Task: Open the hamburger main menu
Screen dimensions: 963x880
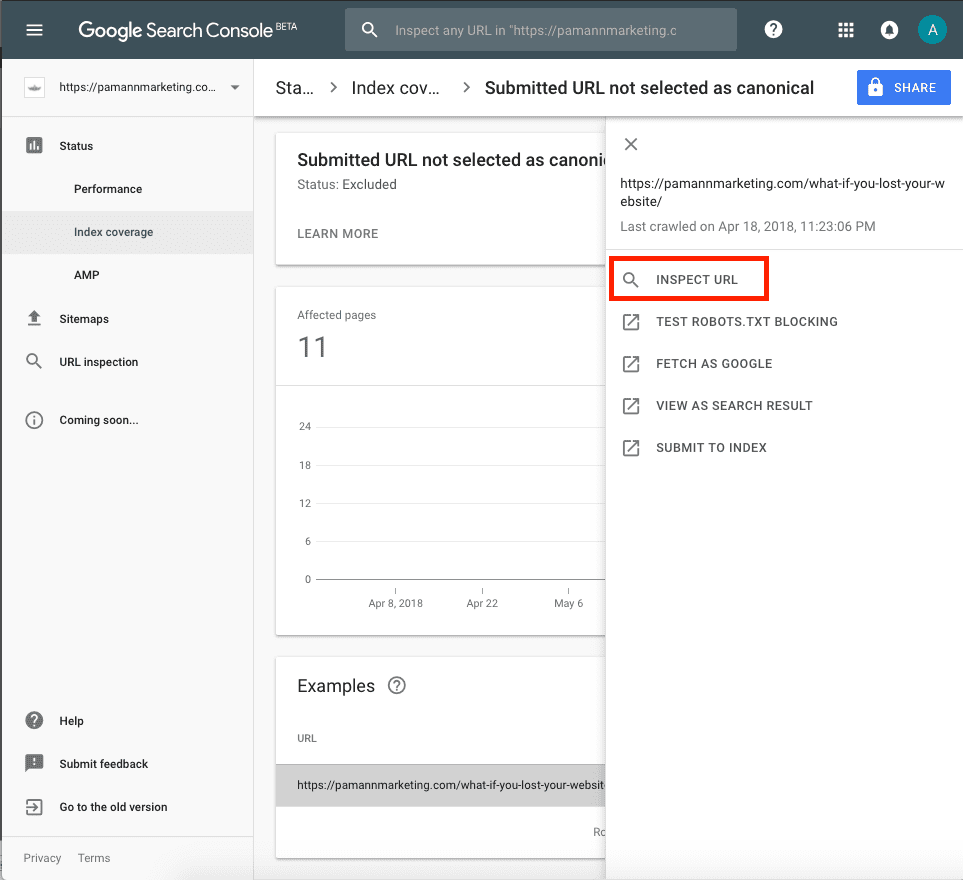Action: click(x=34, y=29)
